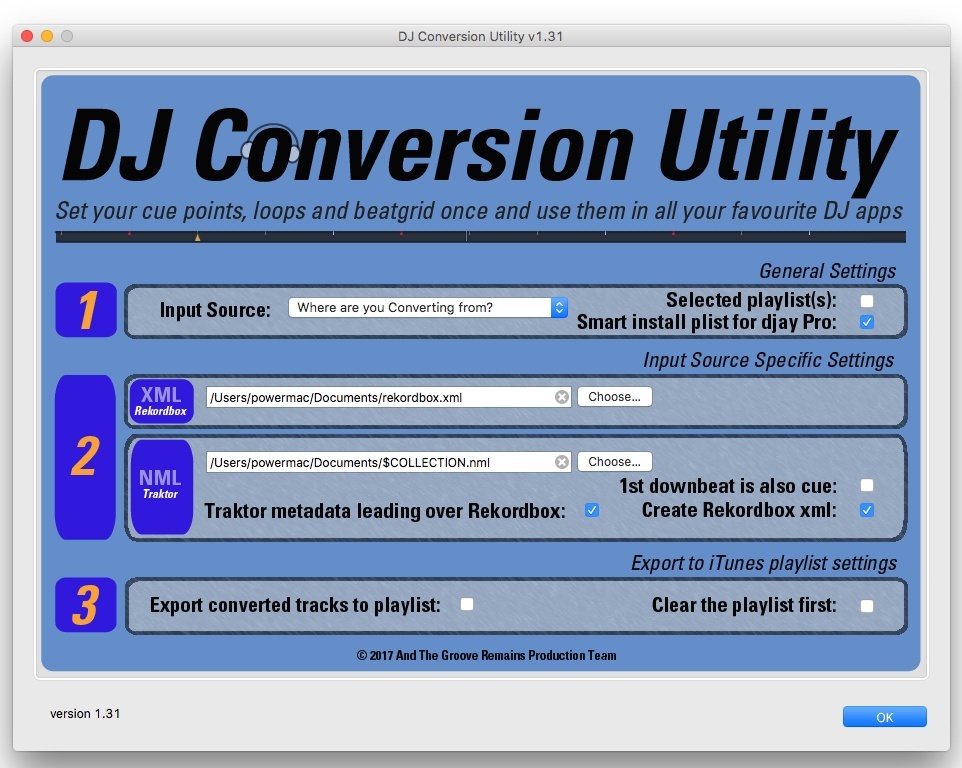The height and width of the screenshot is (768, 962).
Task: Enable Export converted tracks to playlist
Action: pyautogui.click(x=467, y=604)
